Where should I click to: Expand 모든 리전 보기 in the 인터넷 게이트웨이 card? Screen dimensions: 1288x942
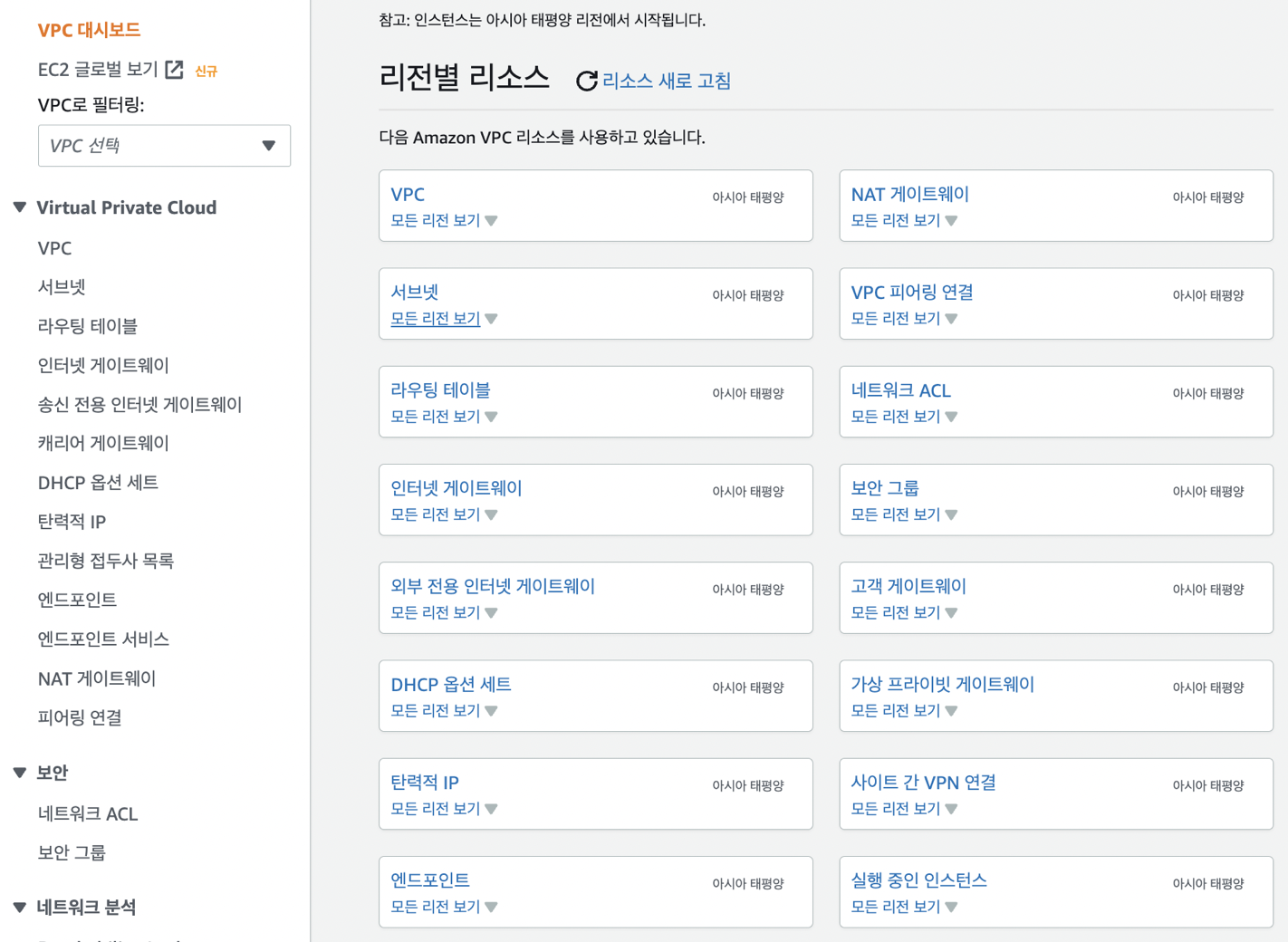(444, 514)
